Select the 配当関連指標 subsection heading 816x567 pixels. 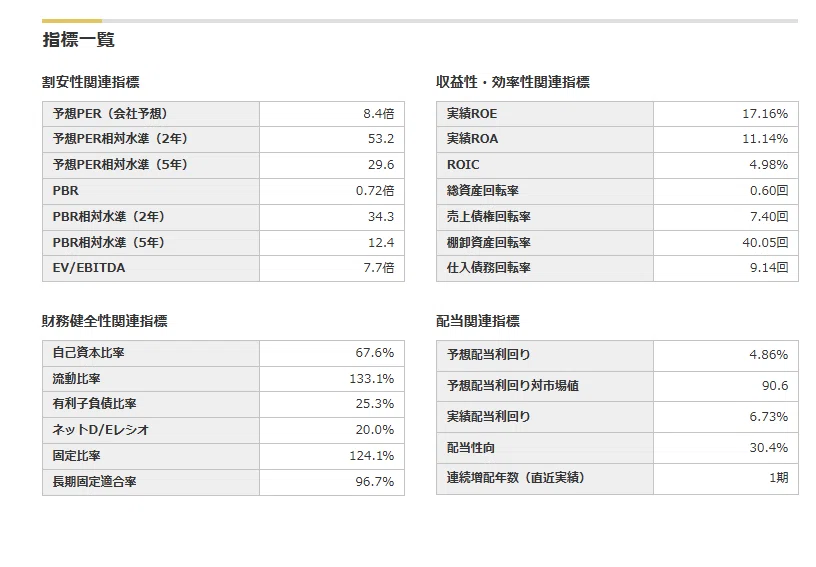pos(478,321)
